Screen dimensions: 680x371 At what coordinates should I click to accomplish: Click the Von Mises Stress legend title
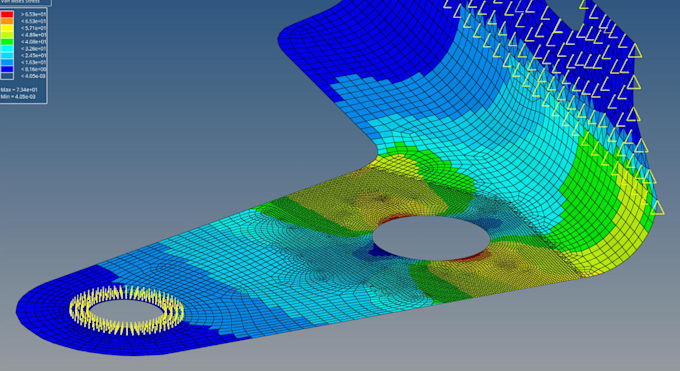click(x=20, y=1)
